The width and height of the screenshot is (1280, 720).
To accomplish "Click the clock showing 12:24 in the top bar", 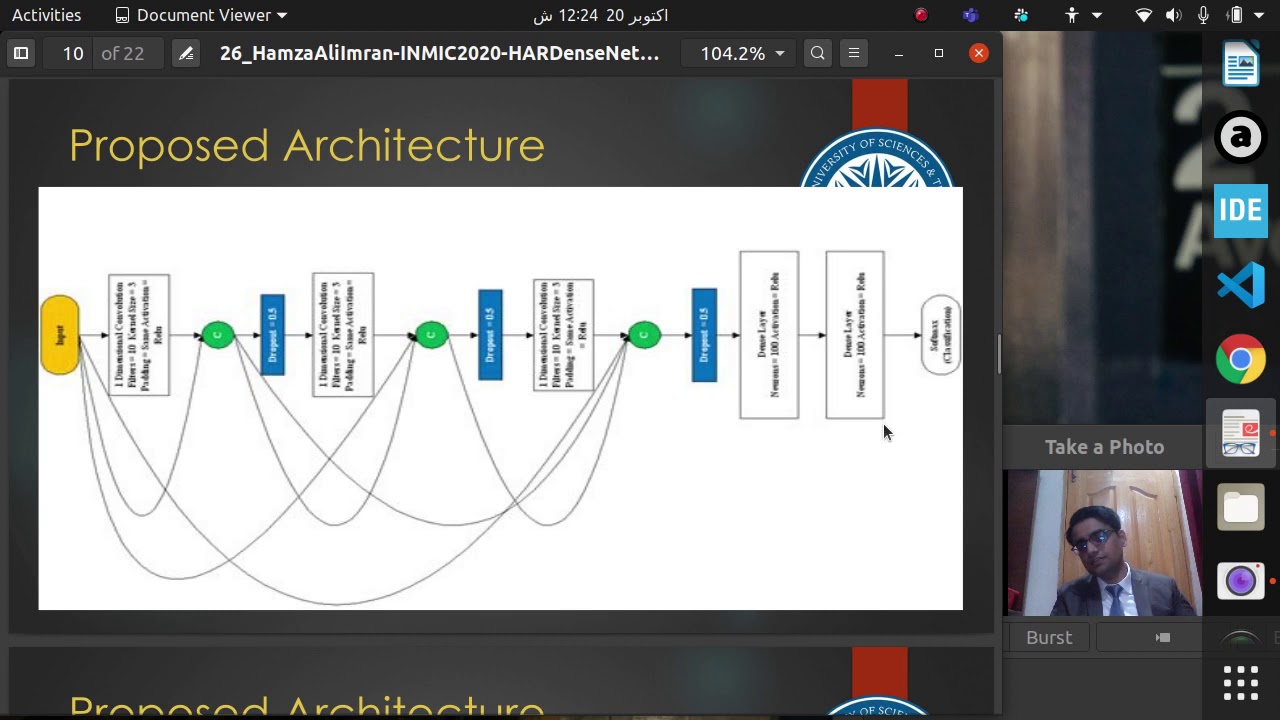I will (600, 15).
